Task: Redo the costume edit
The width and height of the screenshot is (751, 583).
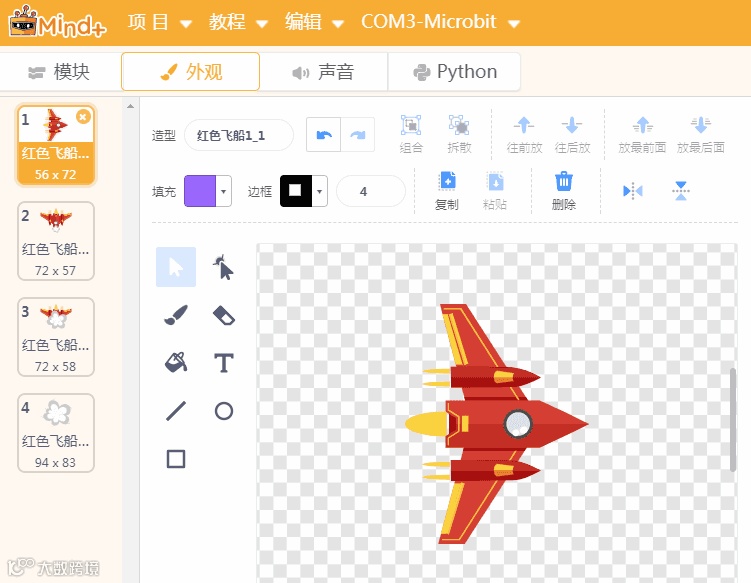Action: click(357, 135)
